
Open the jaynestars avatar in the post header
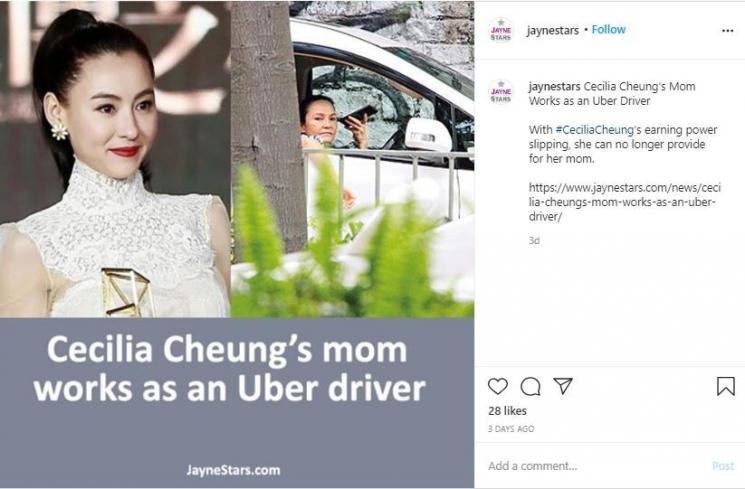click(501, 30)
